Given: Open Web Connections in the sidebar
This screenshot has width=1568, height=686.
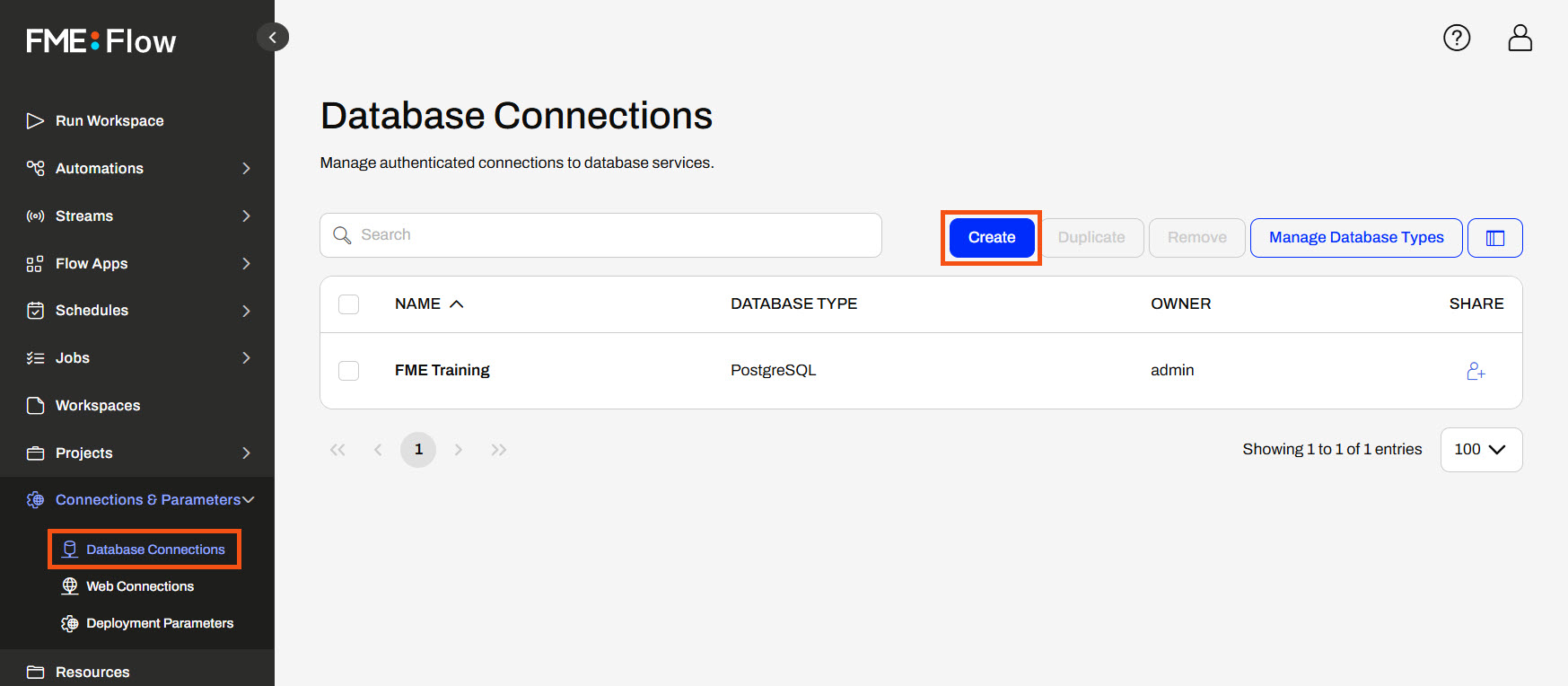Looking at the screenshot, I should [x=140, y=586].
